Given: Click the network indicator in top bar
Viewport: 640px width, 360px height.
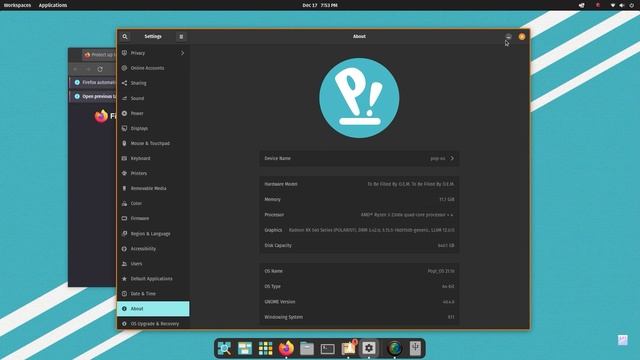Looking at the screenshot, I should tap(613, 5).
